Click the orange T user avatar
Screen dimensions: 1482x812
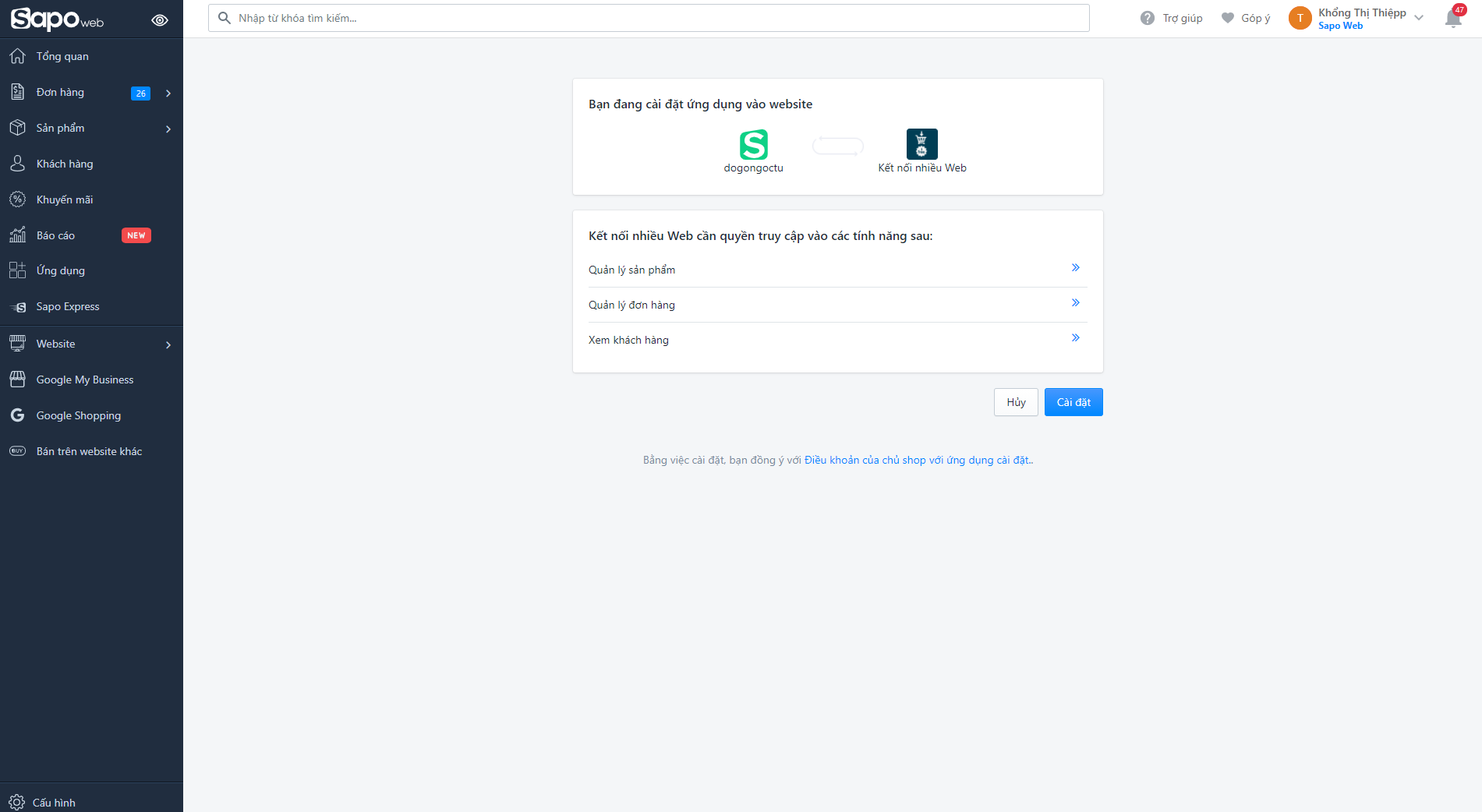tap(1300, 18)
